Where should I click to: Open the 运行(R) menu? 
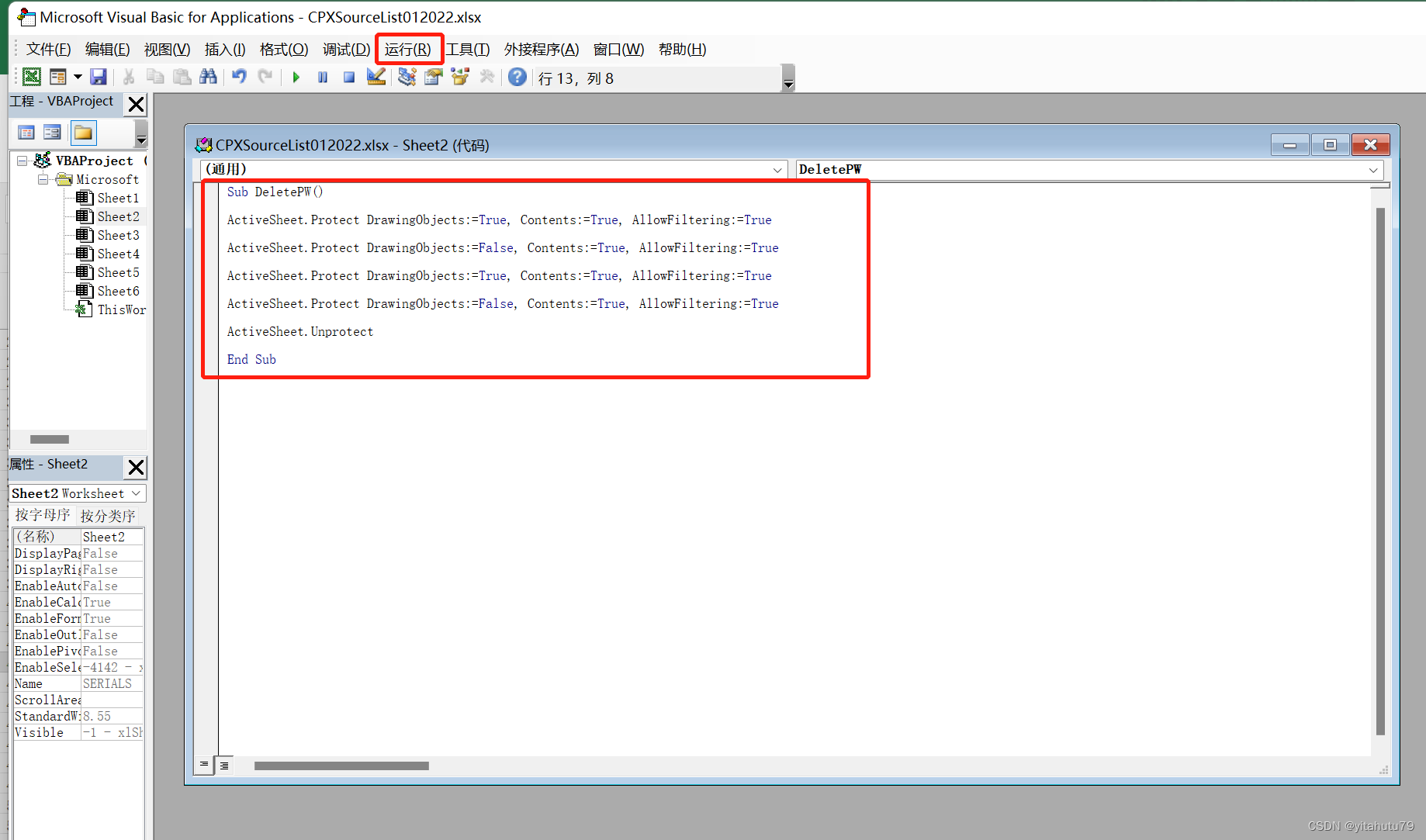[408, 50]
